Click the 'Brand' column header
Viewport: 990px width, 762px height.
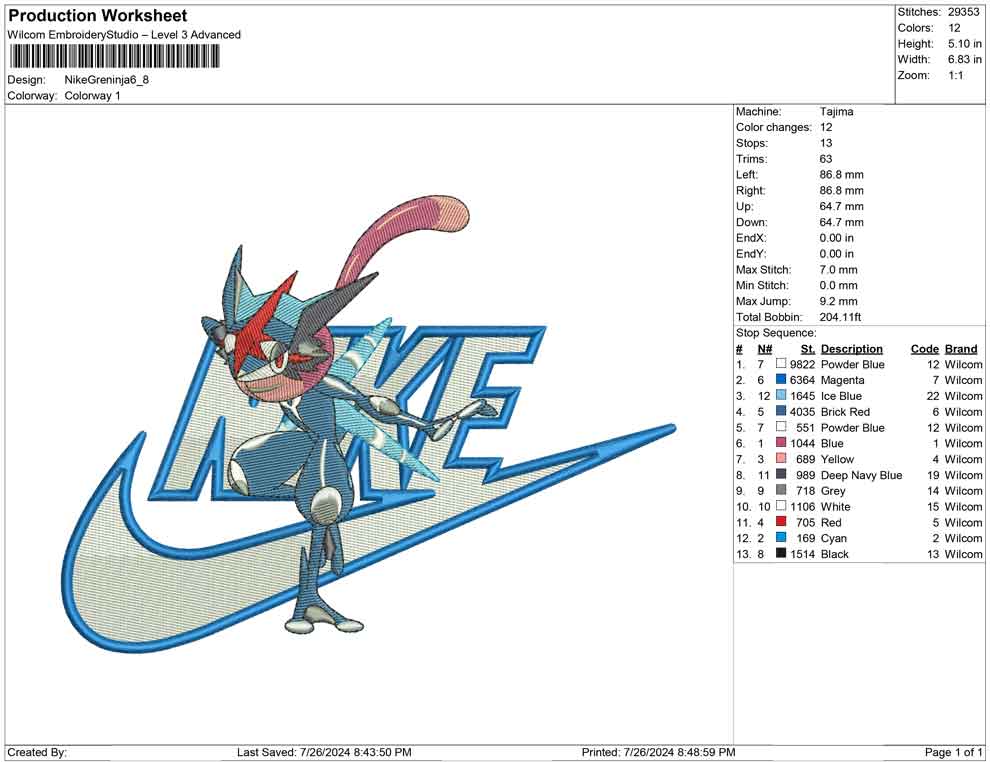tap(961, 349)
